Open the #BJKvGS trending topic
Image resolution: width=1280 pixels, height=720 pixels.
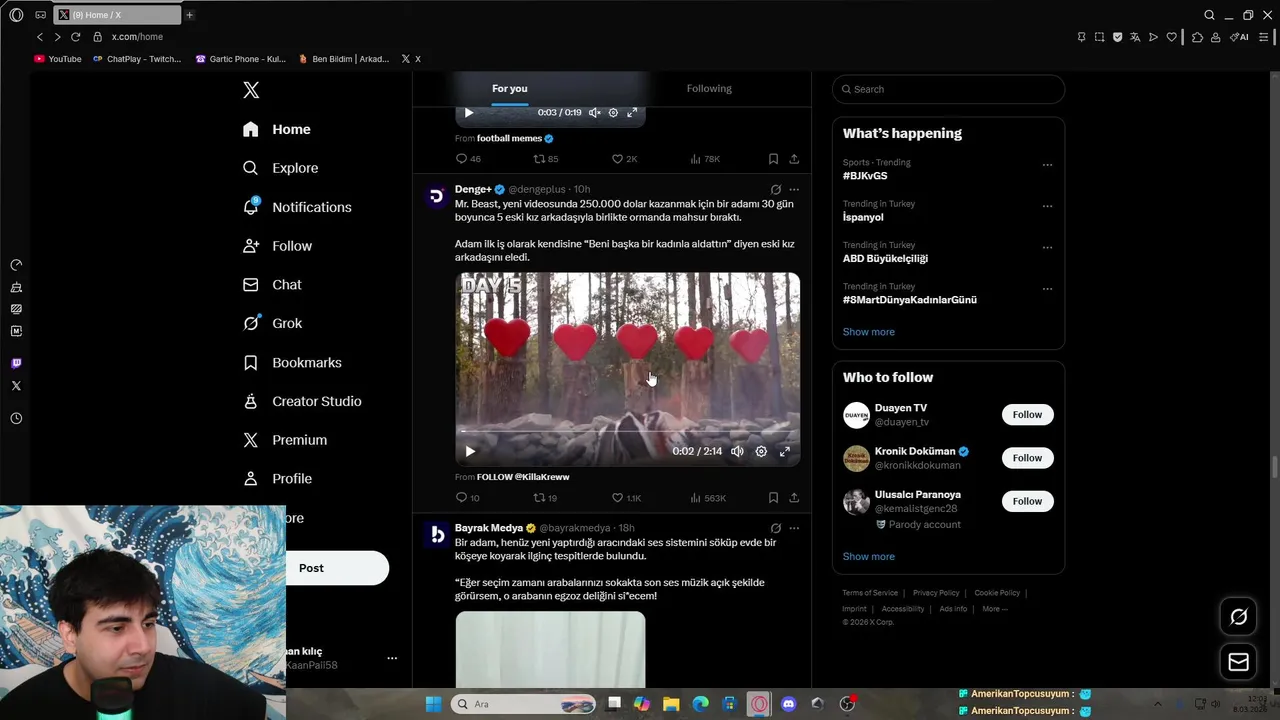click(865, 176)
